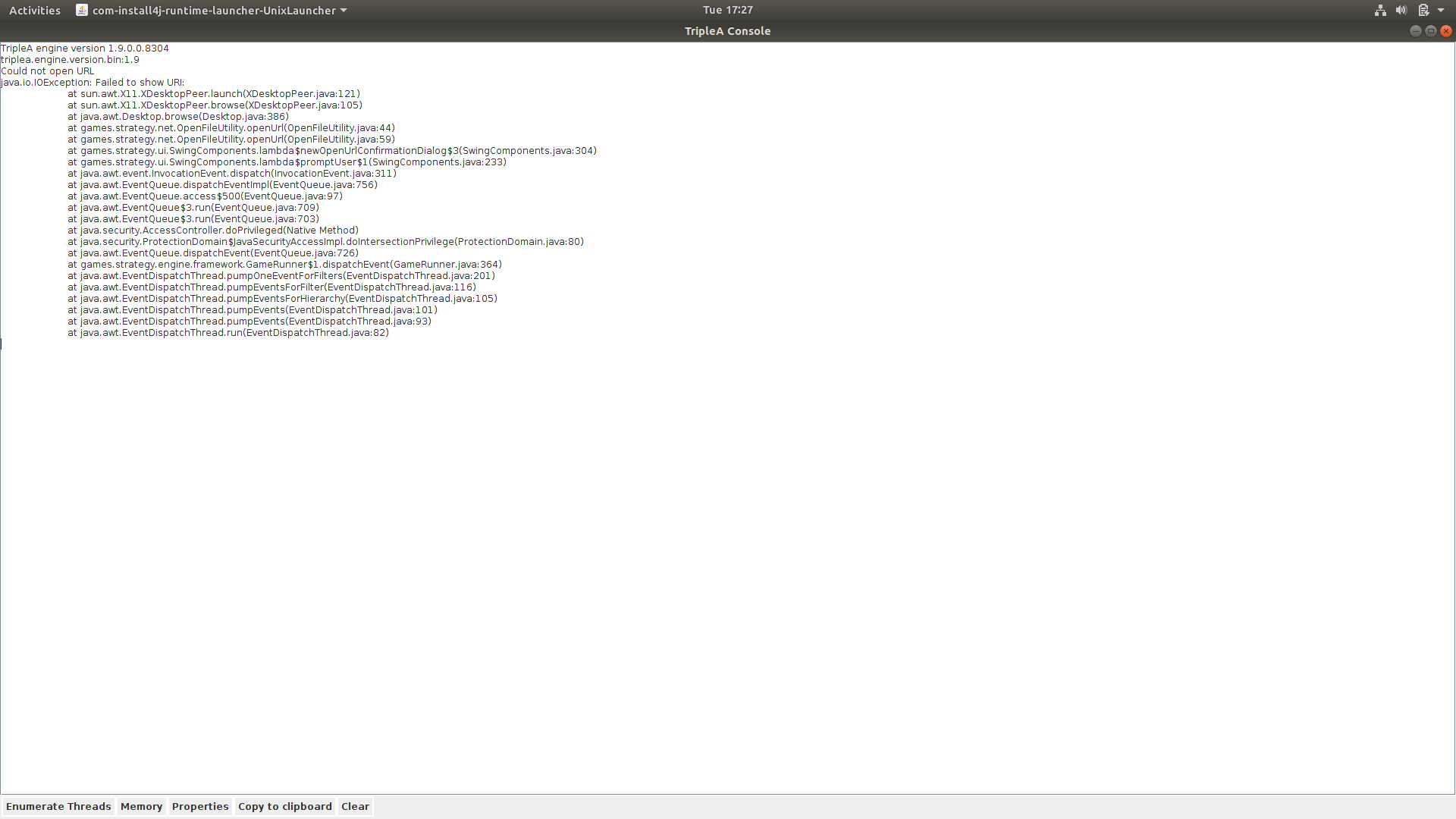Screen dimensions: 1456x819
Task: Open the Activities overview
Action: pyautogui.click(x=35, y=10)
